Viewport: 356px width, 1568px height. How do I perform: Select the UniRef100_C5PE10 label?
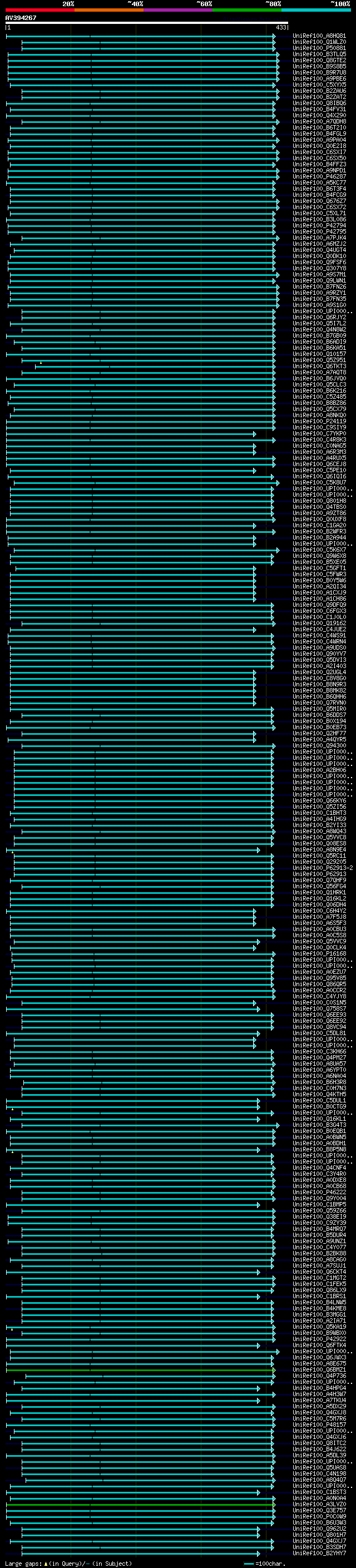point(319,470)
